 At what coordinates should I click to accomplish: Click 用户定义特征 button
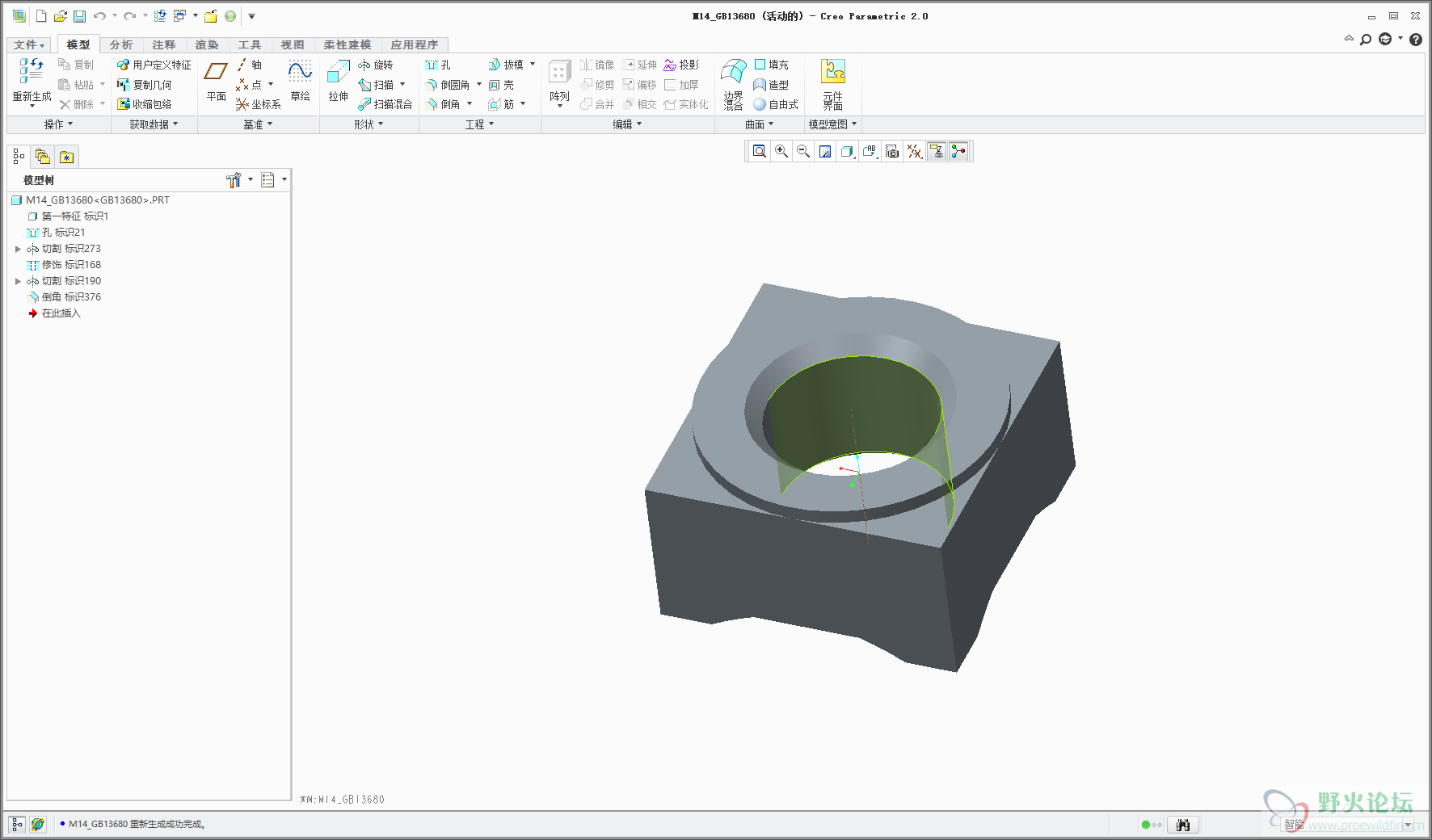154,65
